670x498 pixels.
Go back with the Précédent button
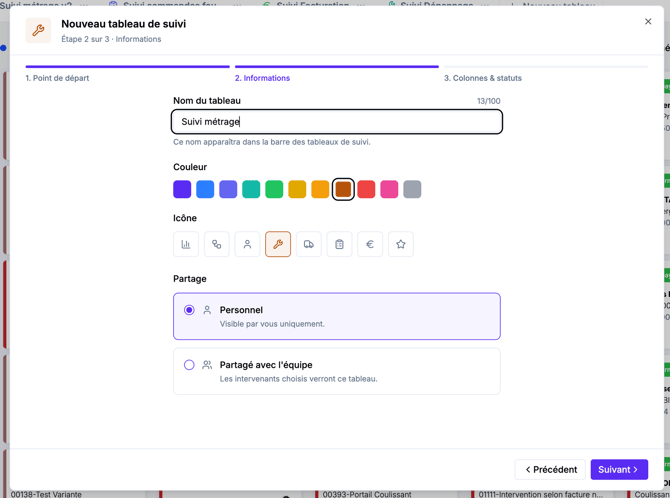coord(550,469)
